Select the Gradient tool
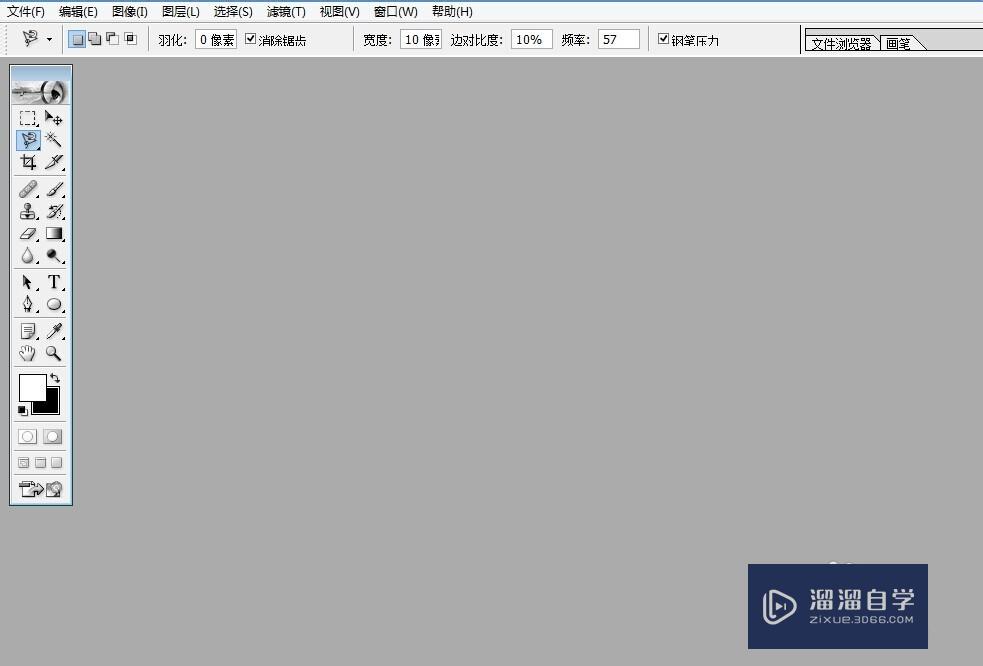The width and height of the screenshot is (983, 666). tap(54, 233)
